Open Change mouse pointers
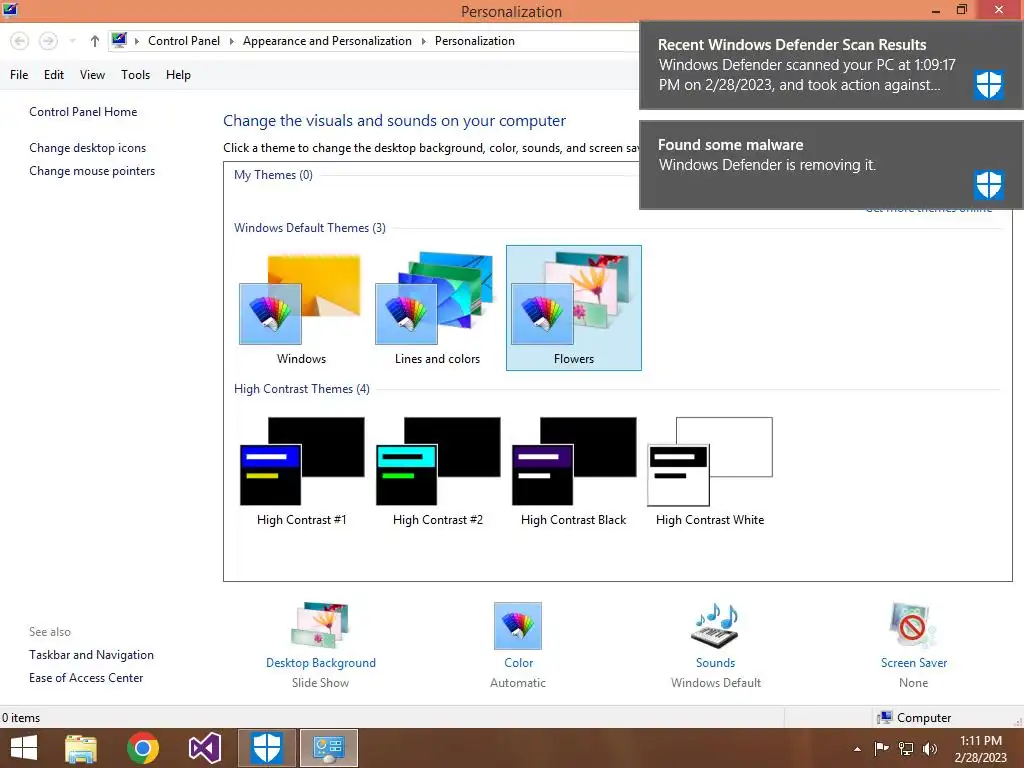The height and width of the screenshot is (768, 1024). pos(92,171)
